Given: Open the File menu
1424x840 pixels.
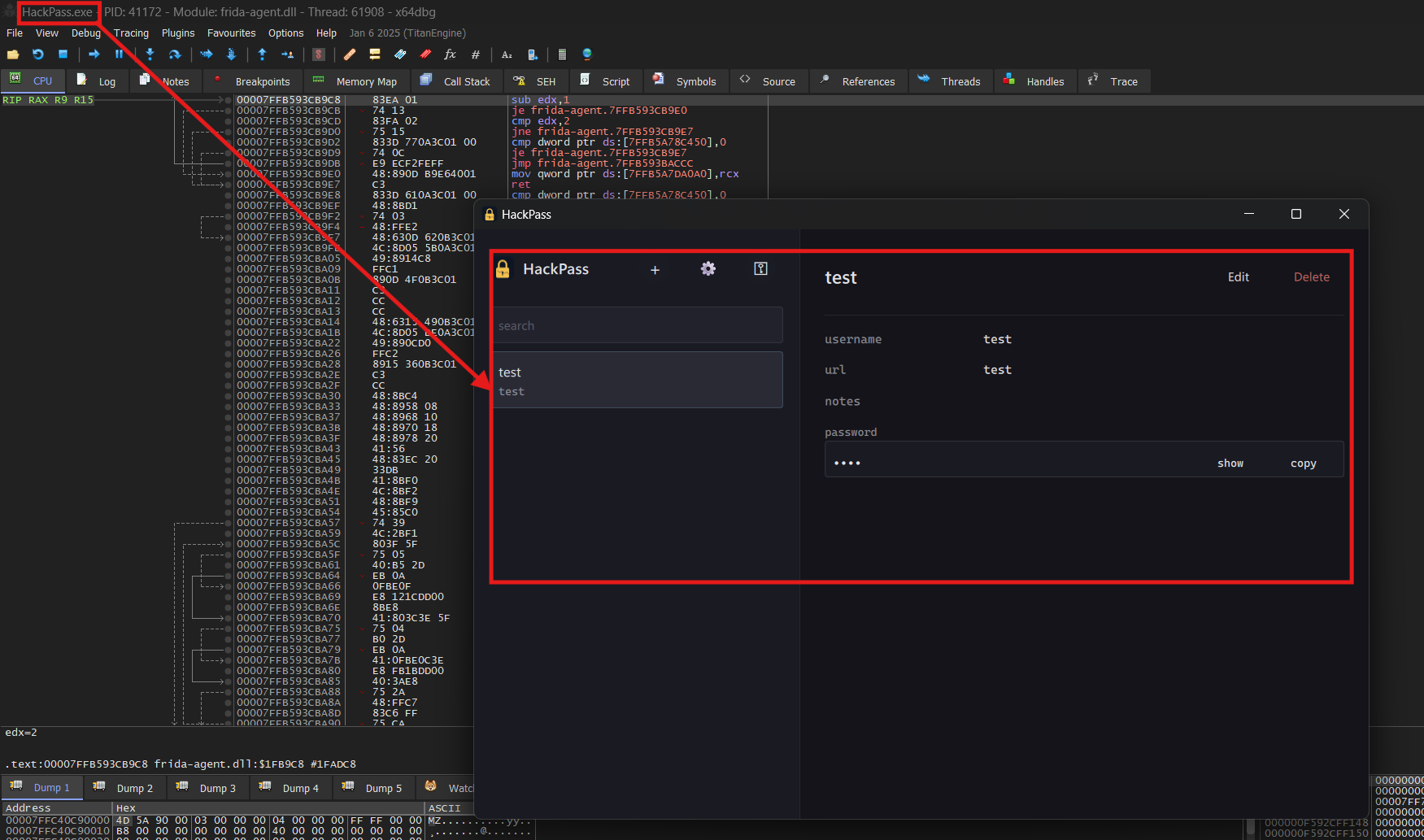Looking at the screenshot, I should pos(15,33).
